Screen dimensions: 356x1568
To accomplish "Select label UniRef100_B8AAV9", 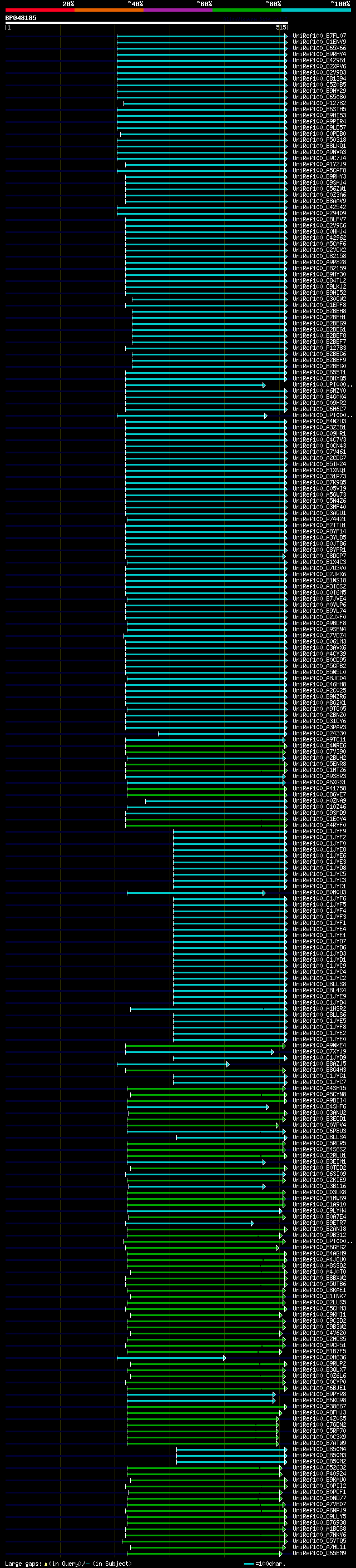I will tap(319, 201).
